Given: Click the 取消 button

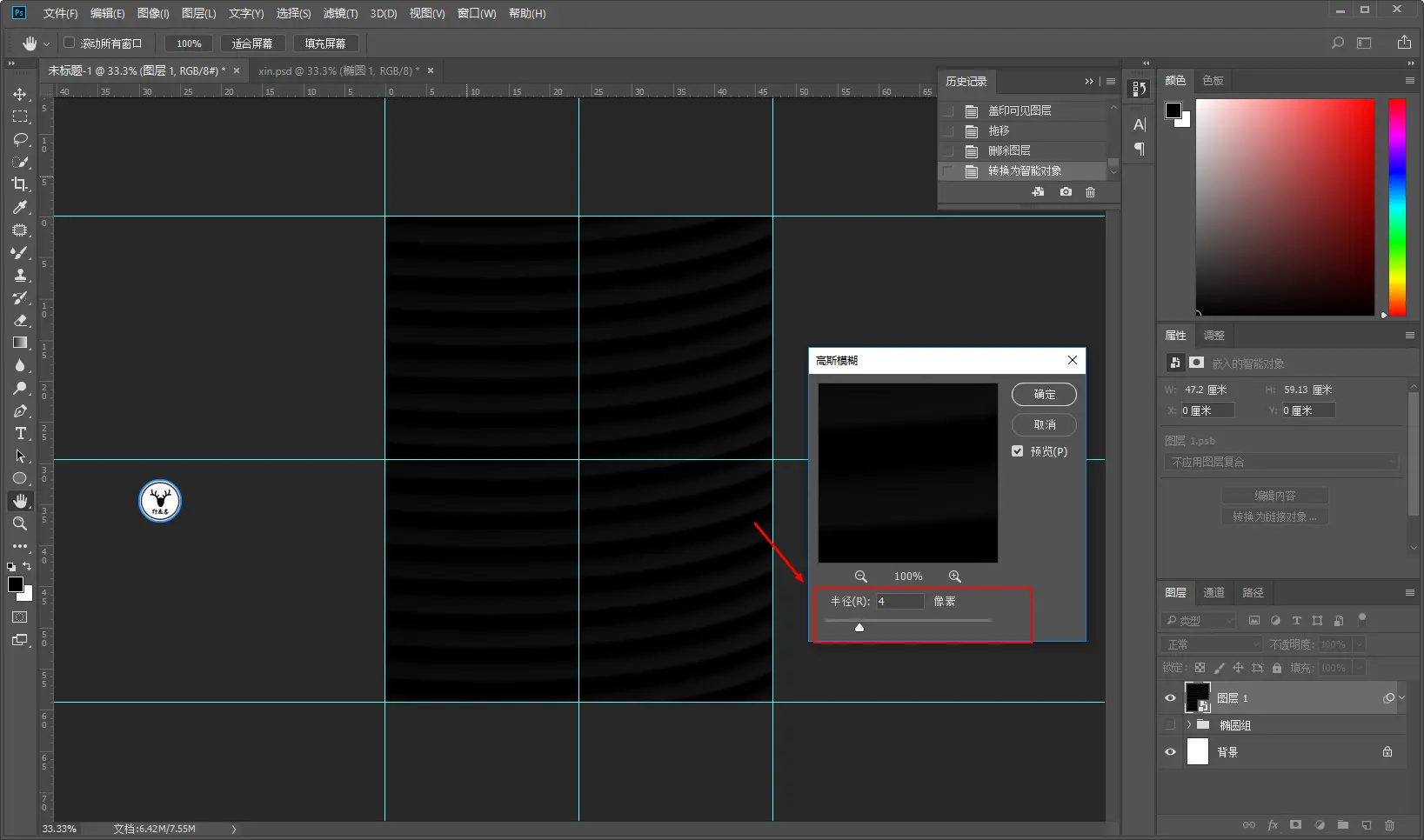Looking at the screenshot, I should click(1044, 424).
